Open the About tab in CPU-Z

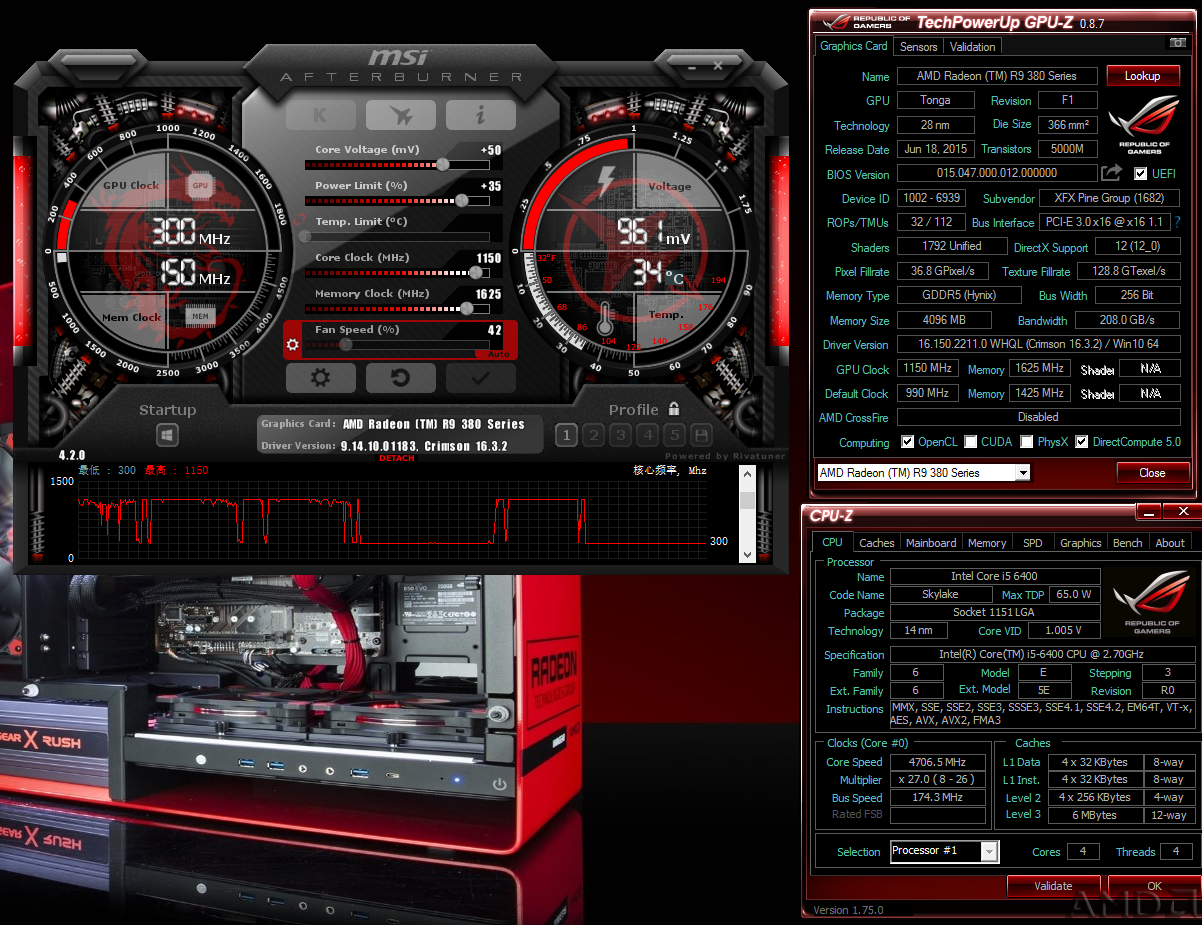click(x=1170, y=543)
